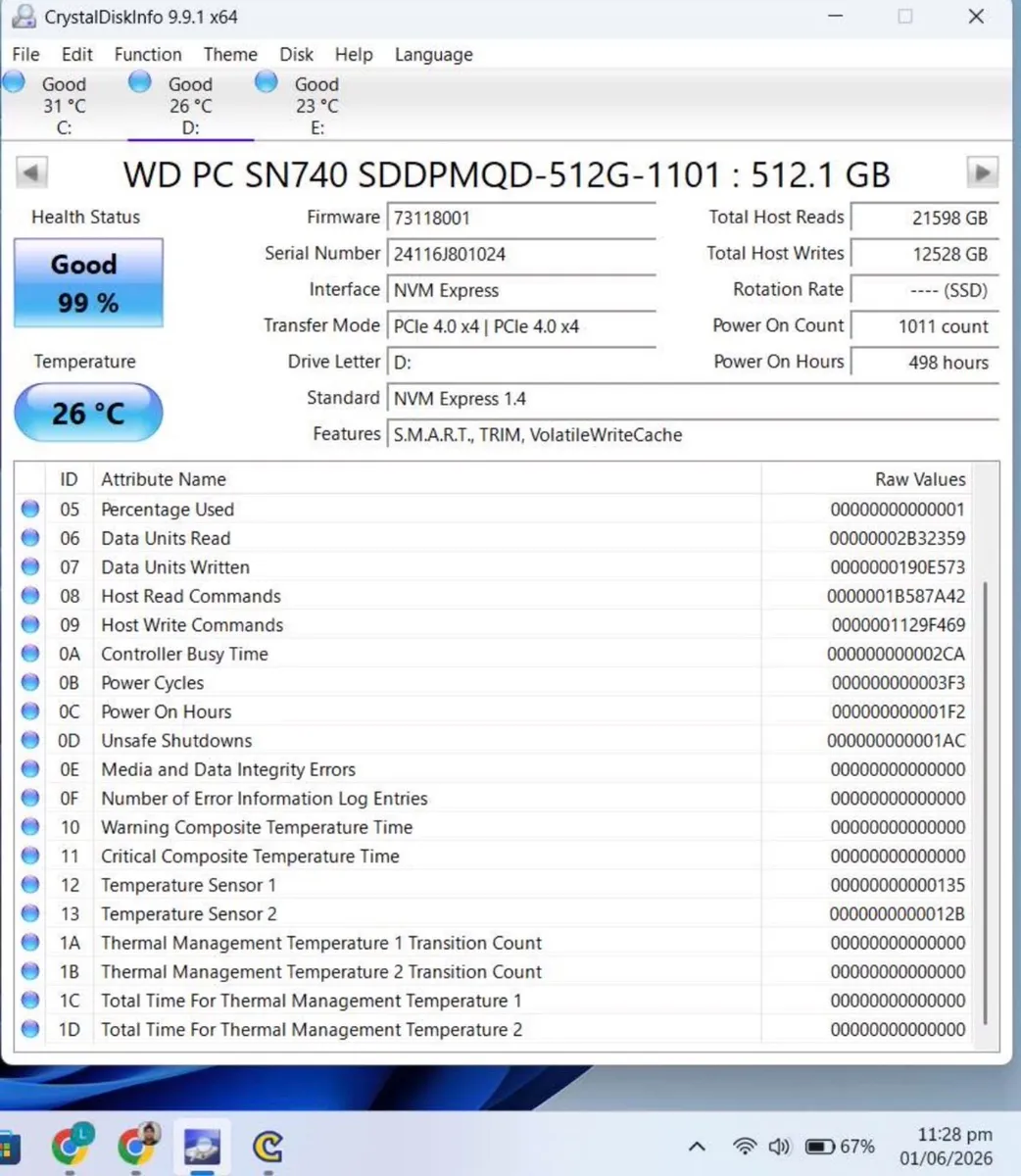
Task: Select 'Total Time For Thermal Management Temperature 2'
Action: click(x=312, y=1030)
